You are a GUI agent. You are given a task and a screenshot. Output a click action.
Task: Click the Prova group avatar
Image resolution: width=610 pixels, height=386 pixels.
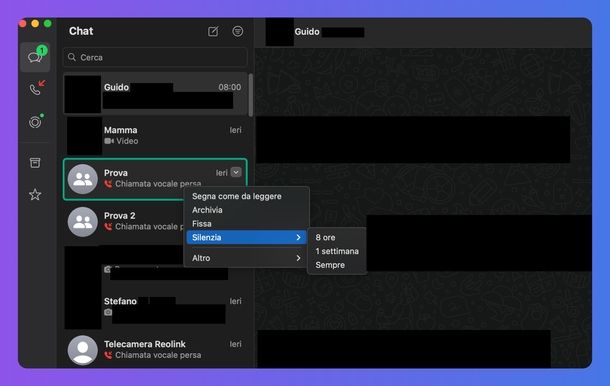pyautogui.click(x=82, y=179)
